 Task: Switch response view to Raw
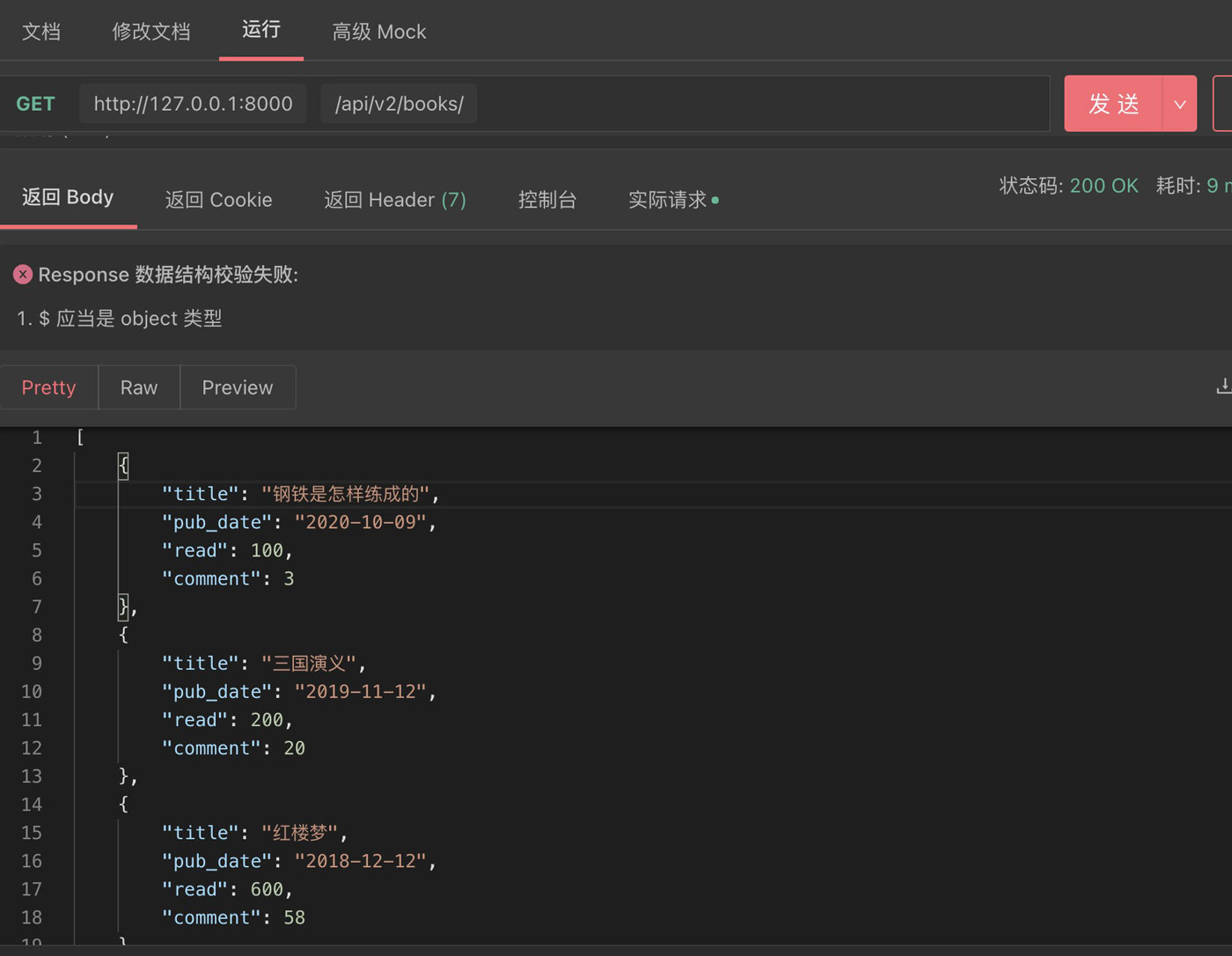click(x=139, y=387)
